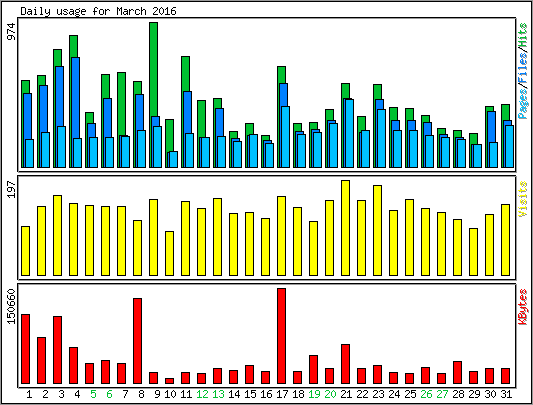
Task: Click day label 17 on the x-axis
Action: coord(282,394)
